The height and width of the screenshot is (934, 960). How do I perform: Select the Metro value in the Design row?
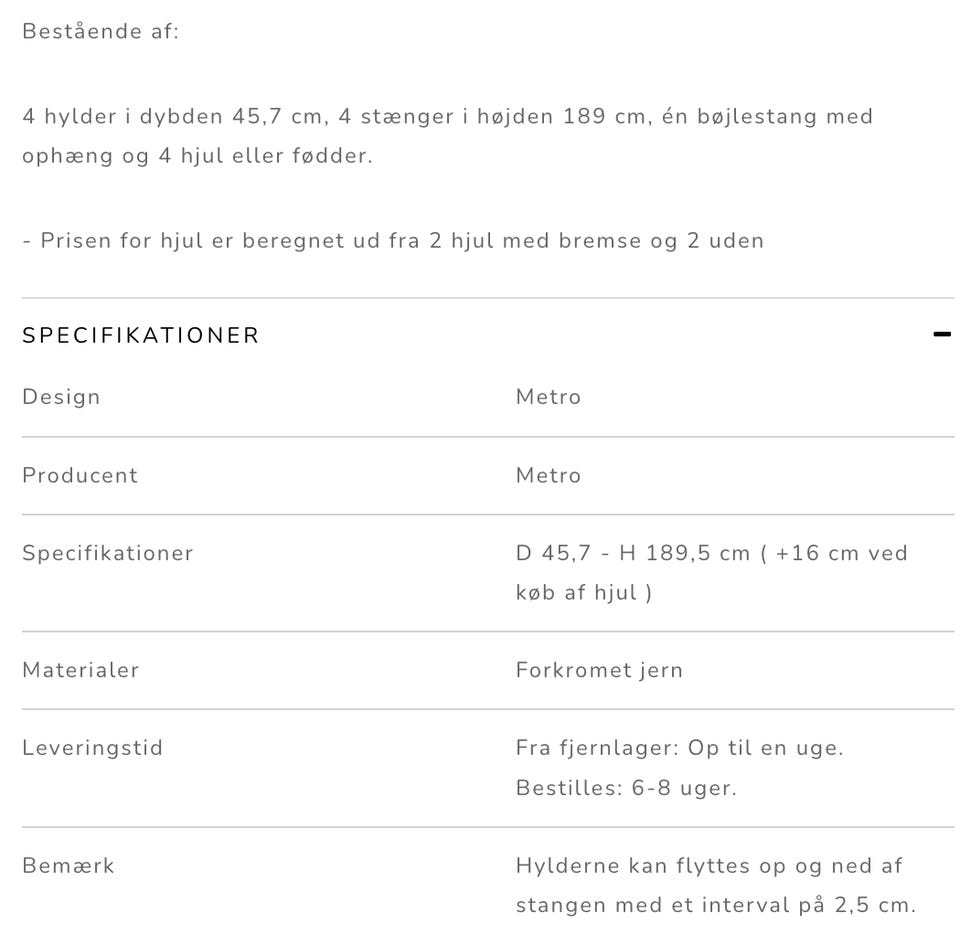click(x=548, y=396)
